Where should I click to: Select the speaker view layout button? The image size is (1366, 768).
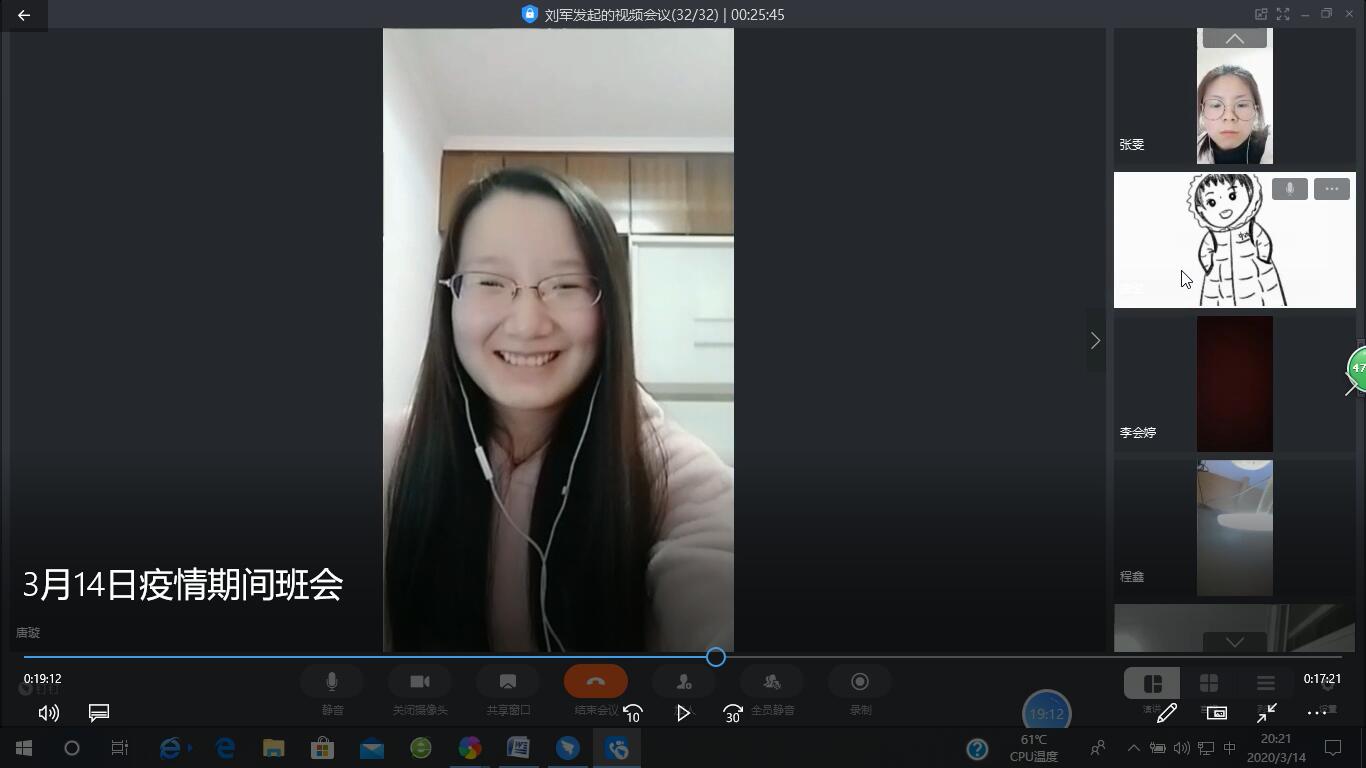pyautogui.click(x=1152, y=683)
